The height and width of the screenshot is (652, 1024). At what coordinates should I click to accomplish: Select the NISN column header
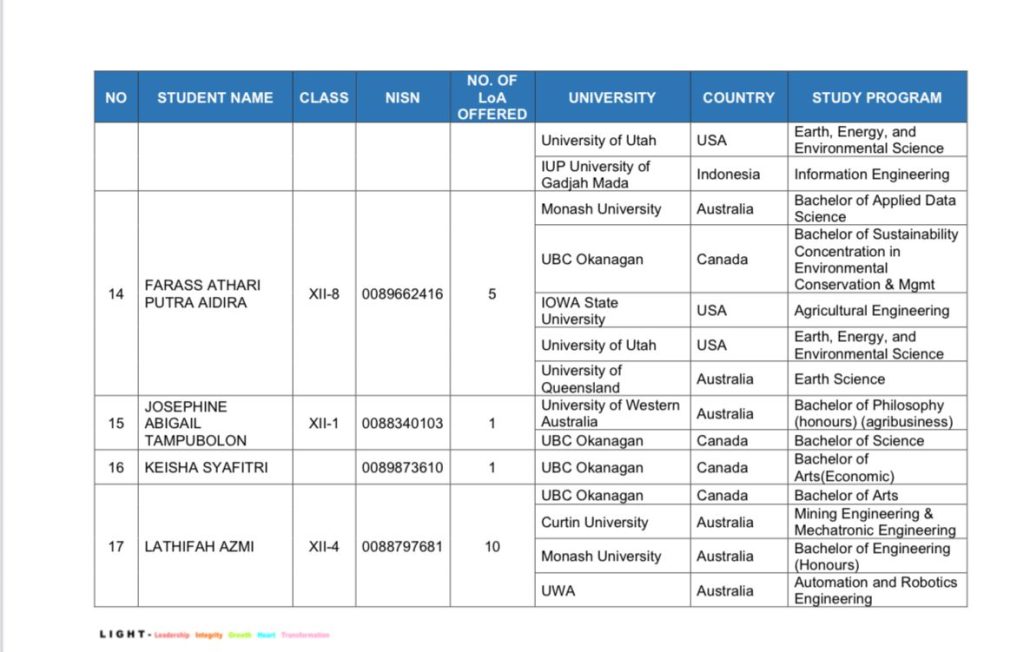[x=402, y=97]
